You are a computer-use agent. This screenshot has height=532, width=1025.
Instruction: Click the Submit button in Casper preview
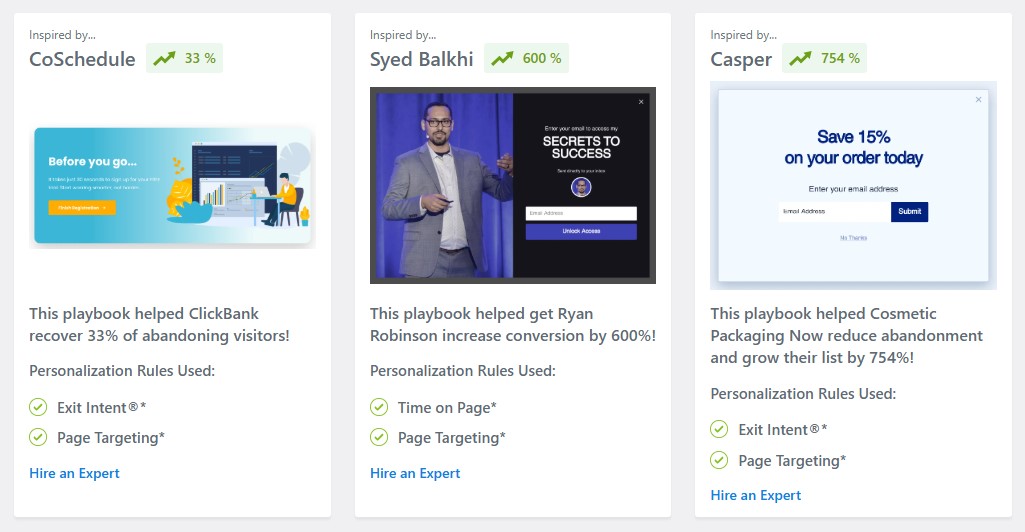909,212
